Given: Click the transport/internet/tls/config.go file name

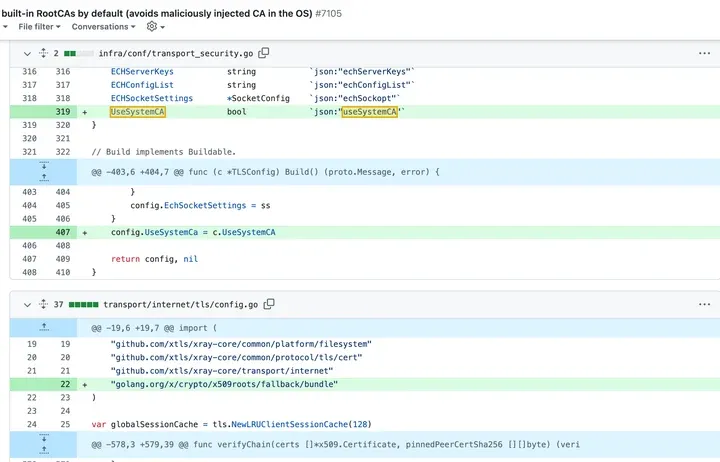Looking at the screenshot, I should 180,304.
